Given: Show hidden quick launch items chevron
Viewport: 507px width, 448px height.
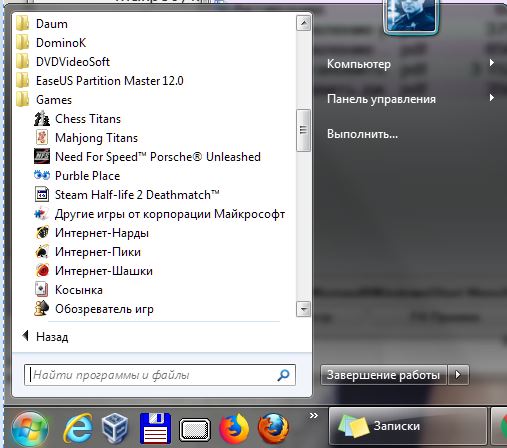Looking at the screenshot, I should 313,415.
